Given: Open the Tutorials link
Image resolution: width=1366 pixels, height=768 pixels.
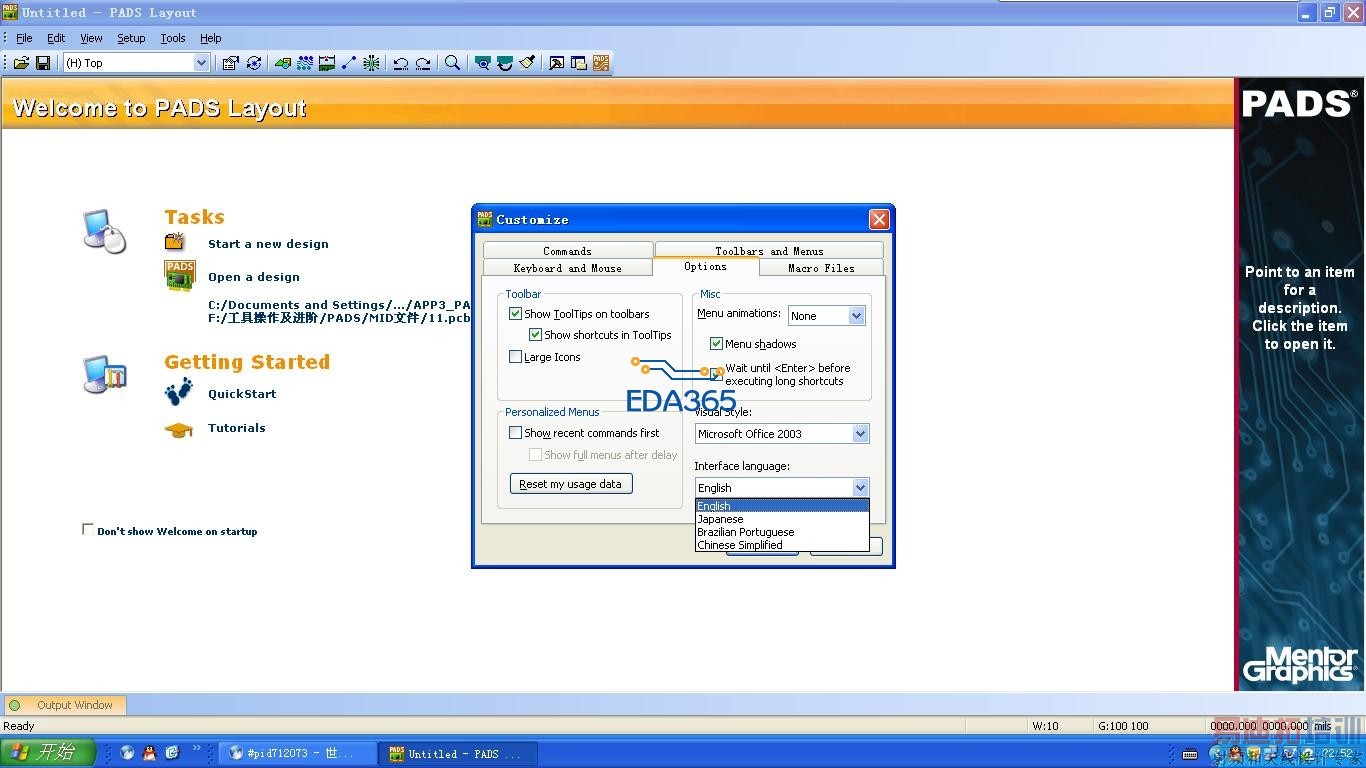Looking at the screenshot, I should 237,428.
